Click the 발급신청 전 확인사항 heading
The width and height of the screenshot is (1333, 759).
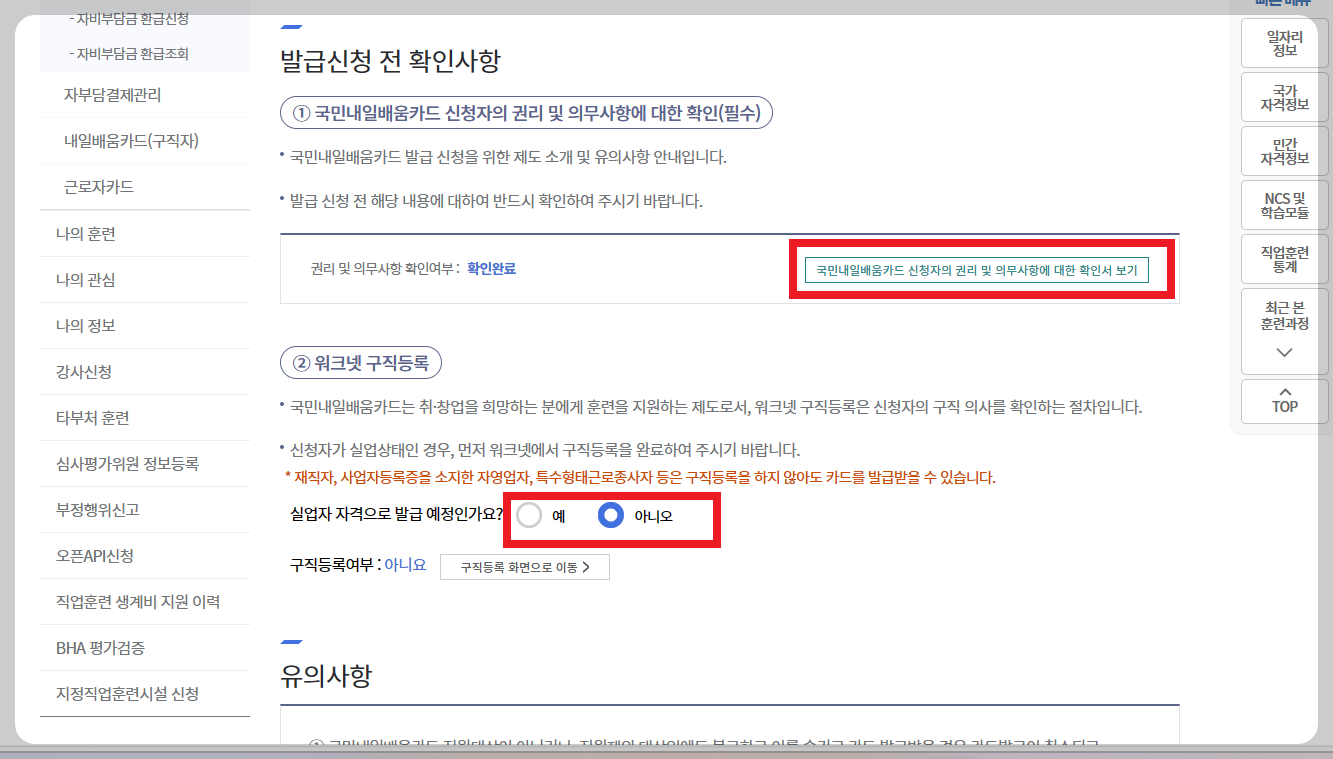[390, 61]
